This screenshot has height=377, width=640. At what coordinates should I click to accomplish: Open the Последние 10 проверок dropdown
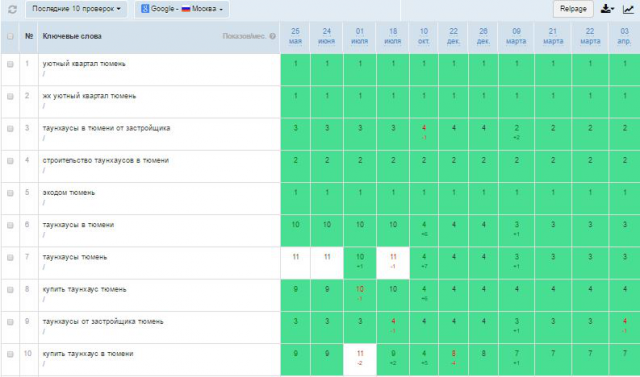76,9
